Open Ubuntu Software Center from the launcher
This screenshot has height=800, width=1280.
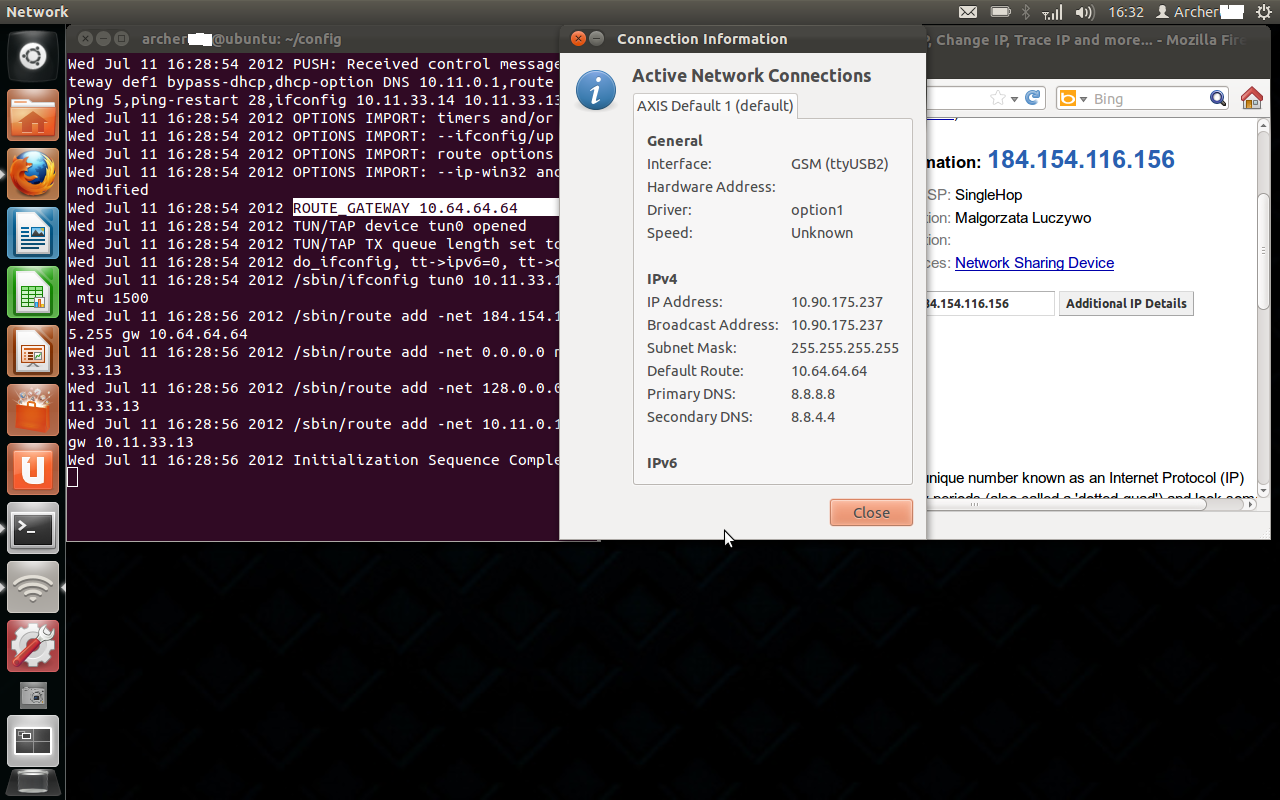click(32, 408)
